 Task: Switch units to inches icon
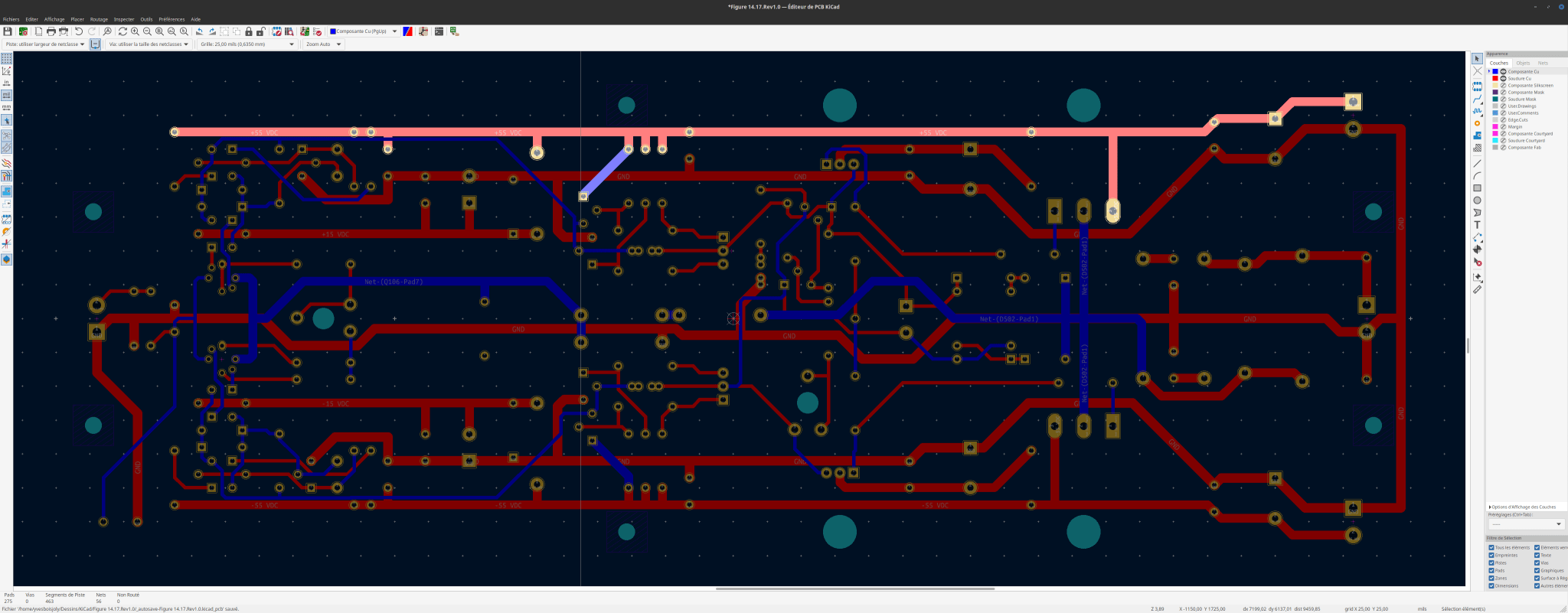[6, 83]
